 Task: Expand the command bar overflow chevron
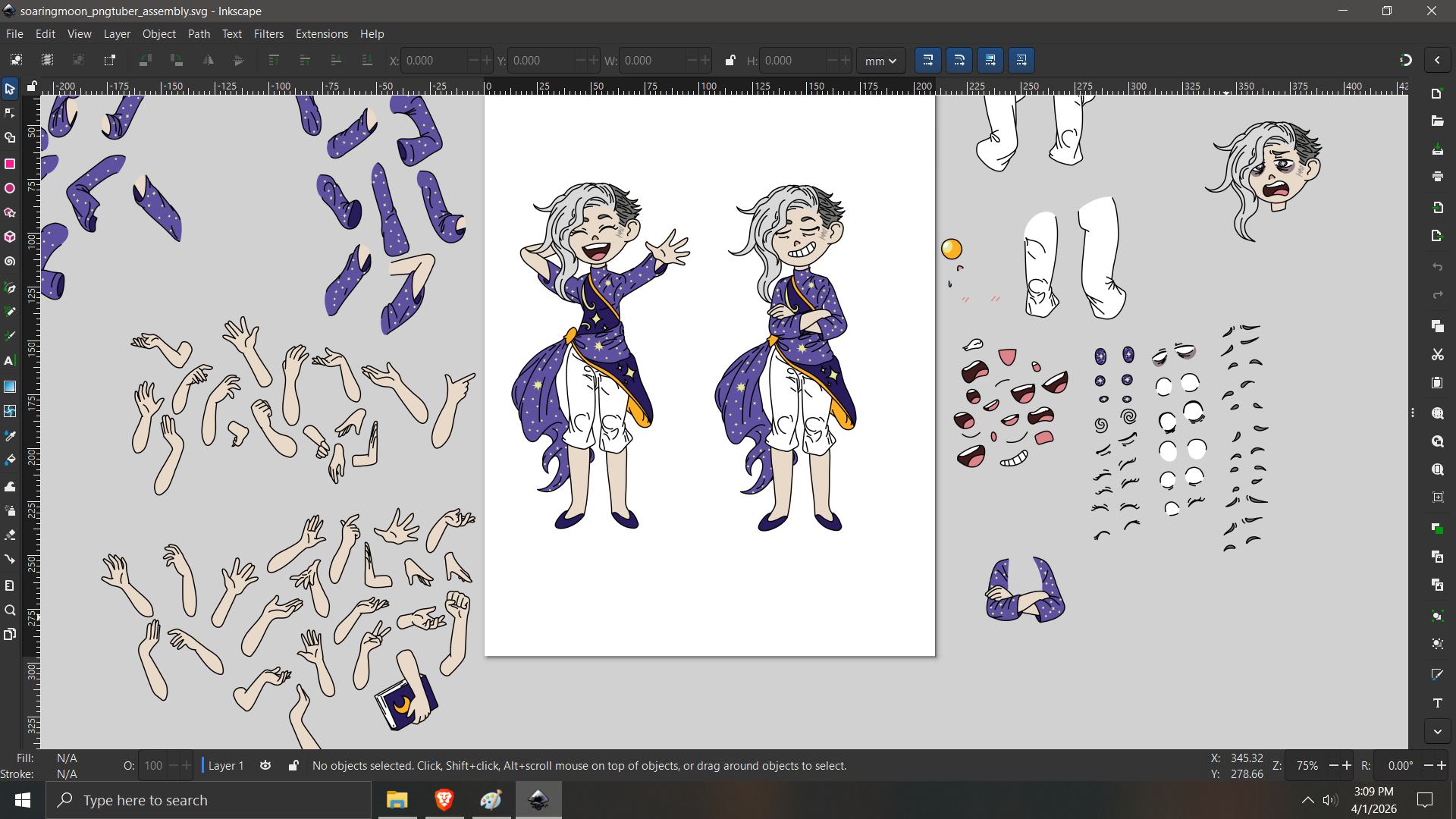pyautogui.click(x=1437, y=732)
